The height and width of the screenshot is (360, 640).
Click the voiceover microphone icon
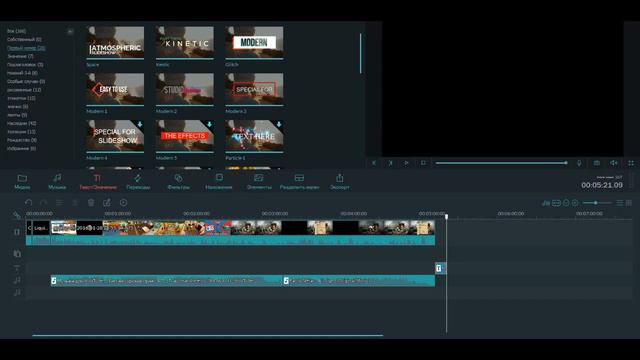[579, 163]
